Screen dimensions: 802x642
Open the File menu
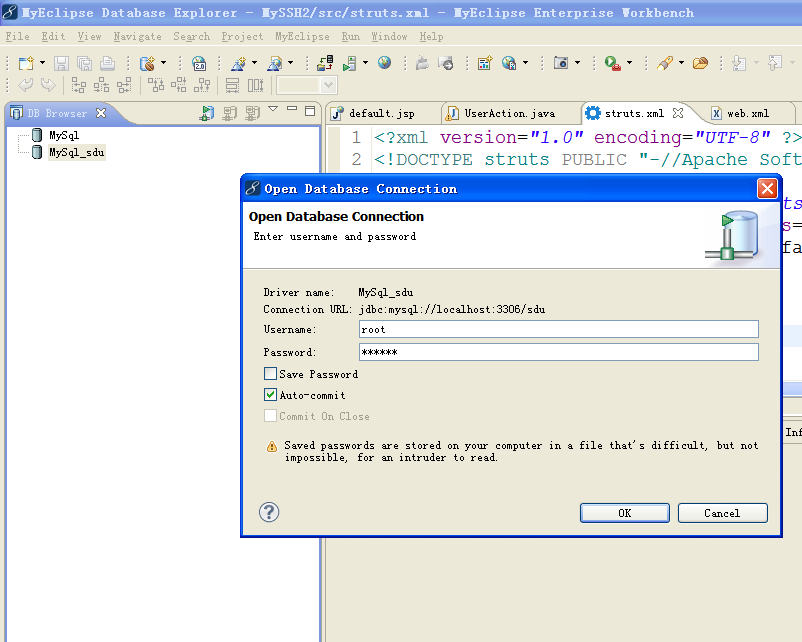pyautogui.click(x=17, y=37)
